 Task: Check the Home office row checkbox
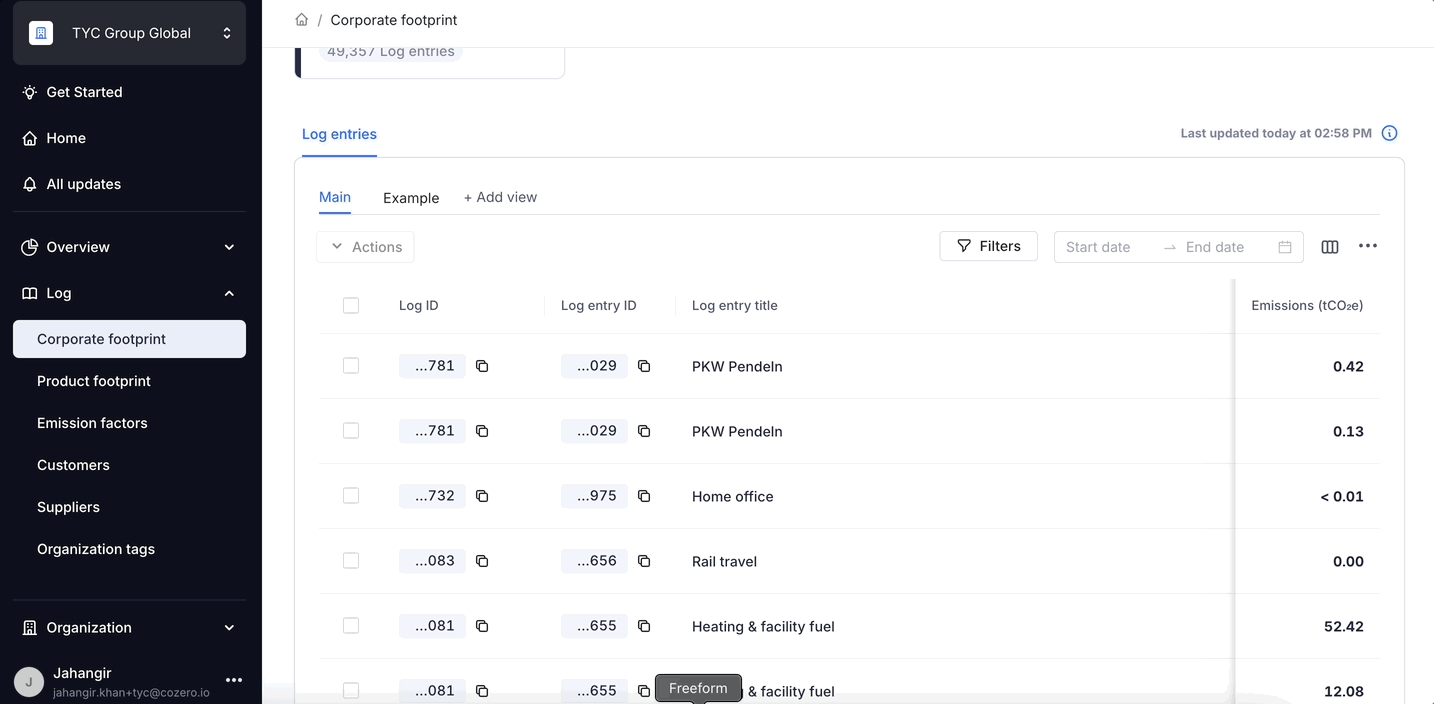pos(351,496)
